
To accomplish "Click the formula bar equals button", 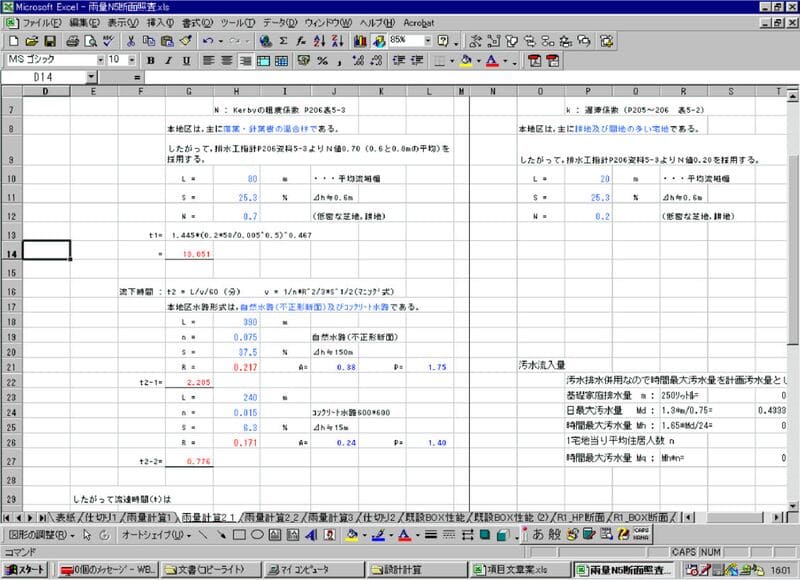I will [x=137, y=77].
